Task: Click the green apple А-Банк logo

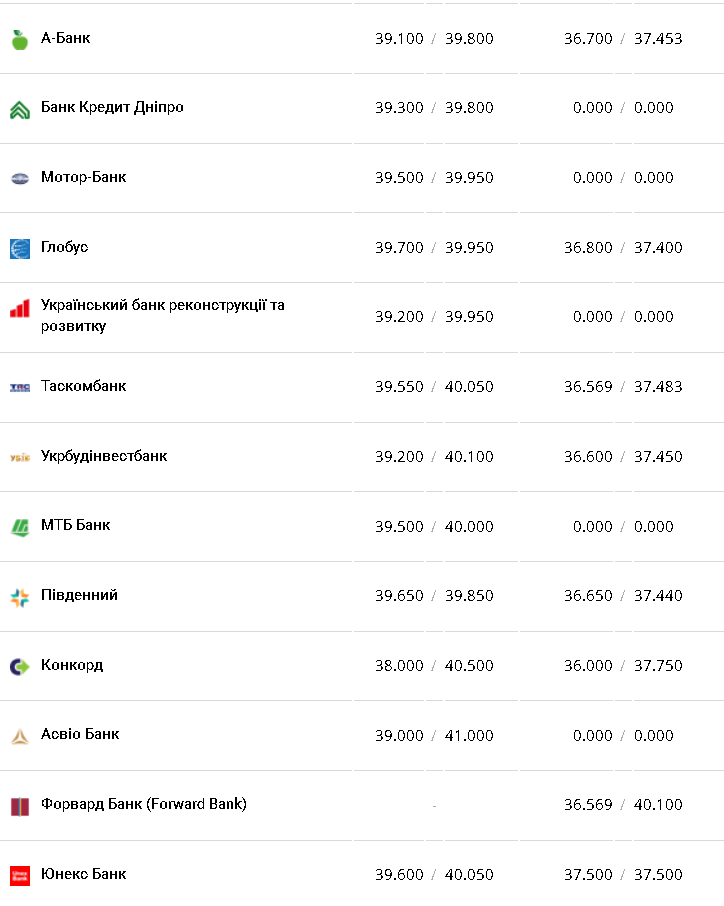Action: coord(20,39)
